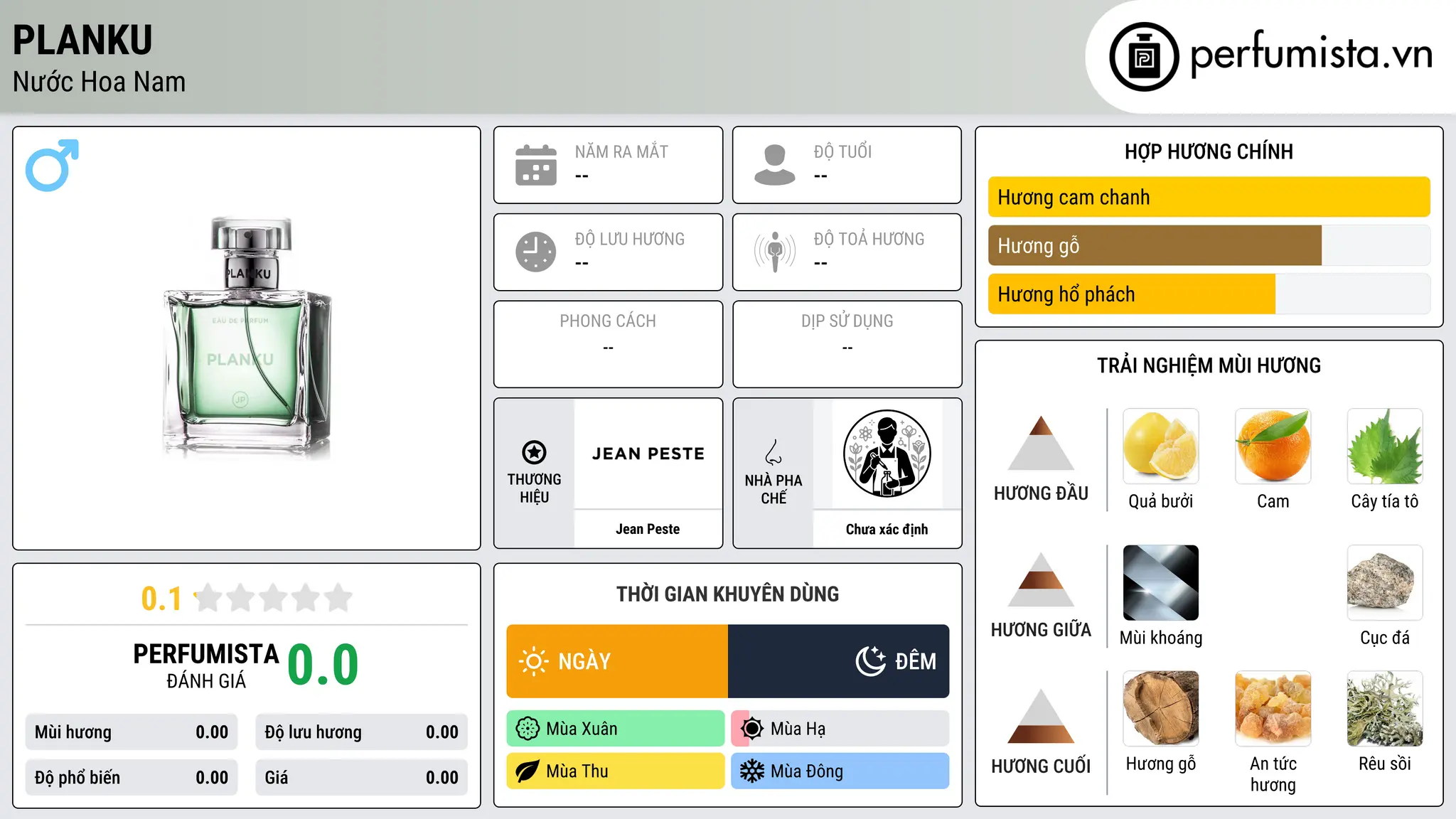Click the calendar icon for Năm ra mắt
This screenshot has height=819, width=1456.
pos(536,165)
